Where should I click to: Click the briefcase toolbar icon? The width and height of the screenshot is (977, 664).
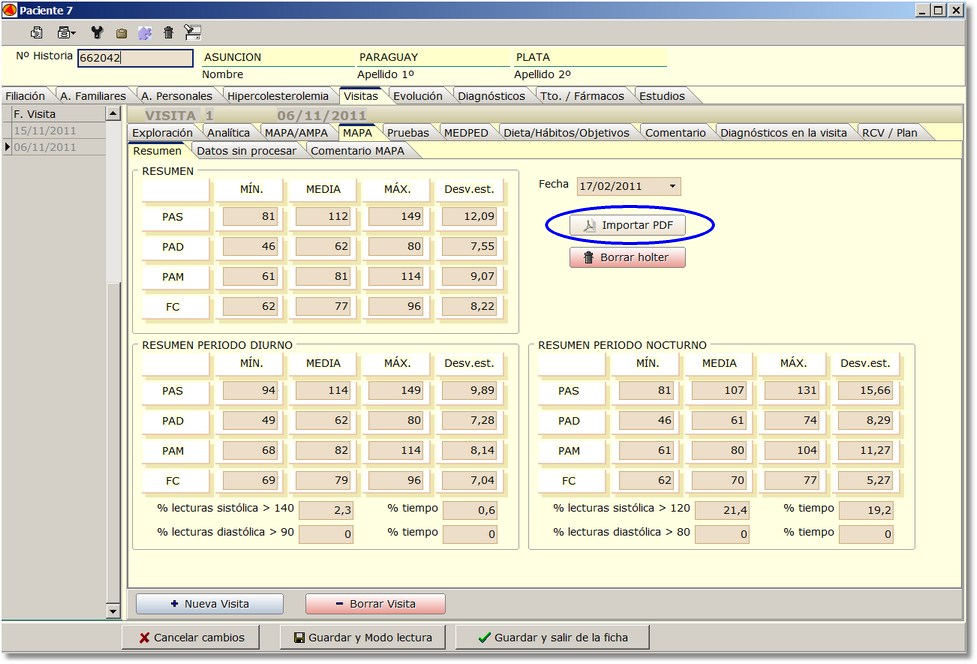[122, 33]
